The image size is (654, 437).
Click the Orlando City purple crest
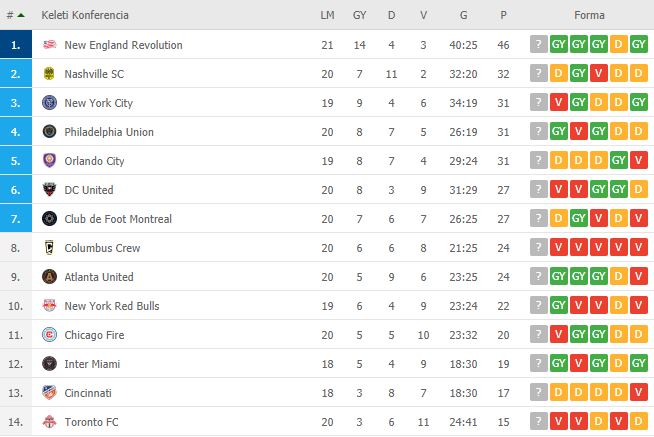(50, 160)
